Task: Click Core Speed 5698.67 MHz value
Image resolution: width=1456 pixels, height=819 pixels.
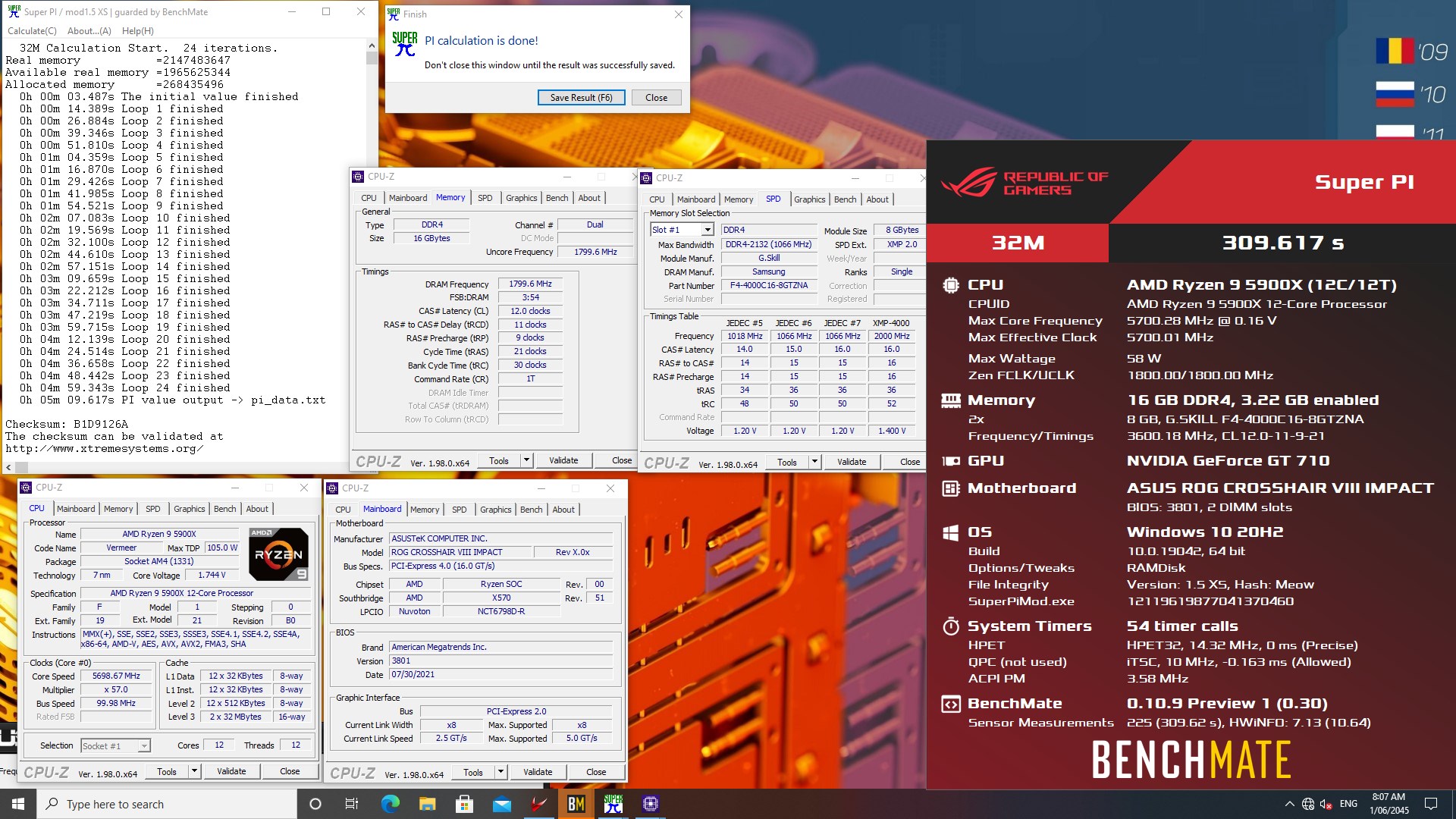Action: tap(116, 676)
